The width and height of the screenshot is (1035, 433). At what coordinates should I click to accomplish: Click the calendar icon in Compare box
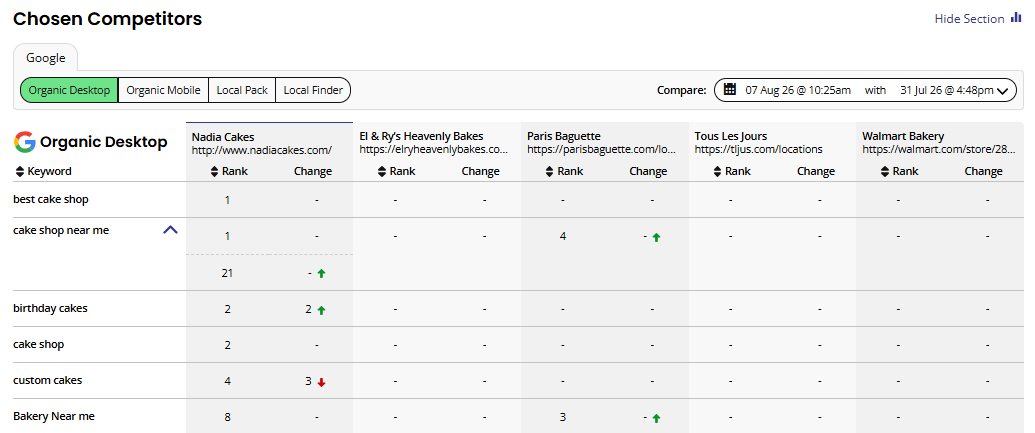pyautogui.click(x=729, y=89)
